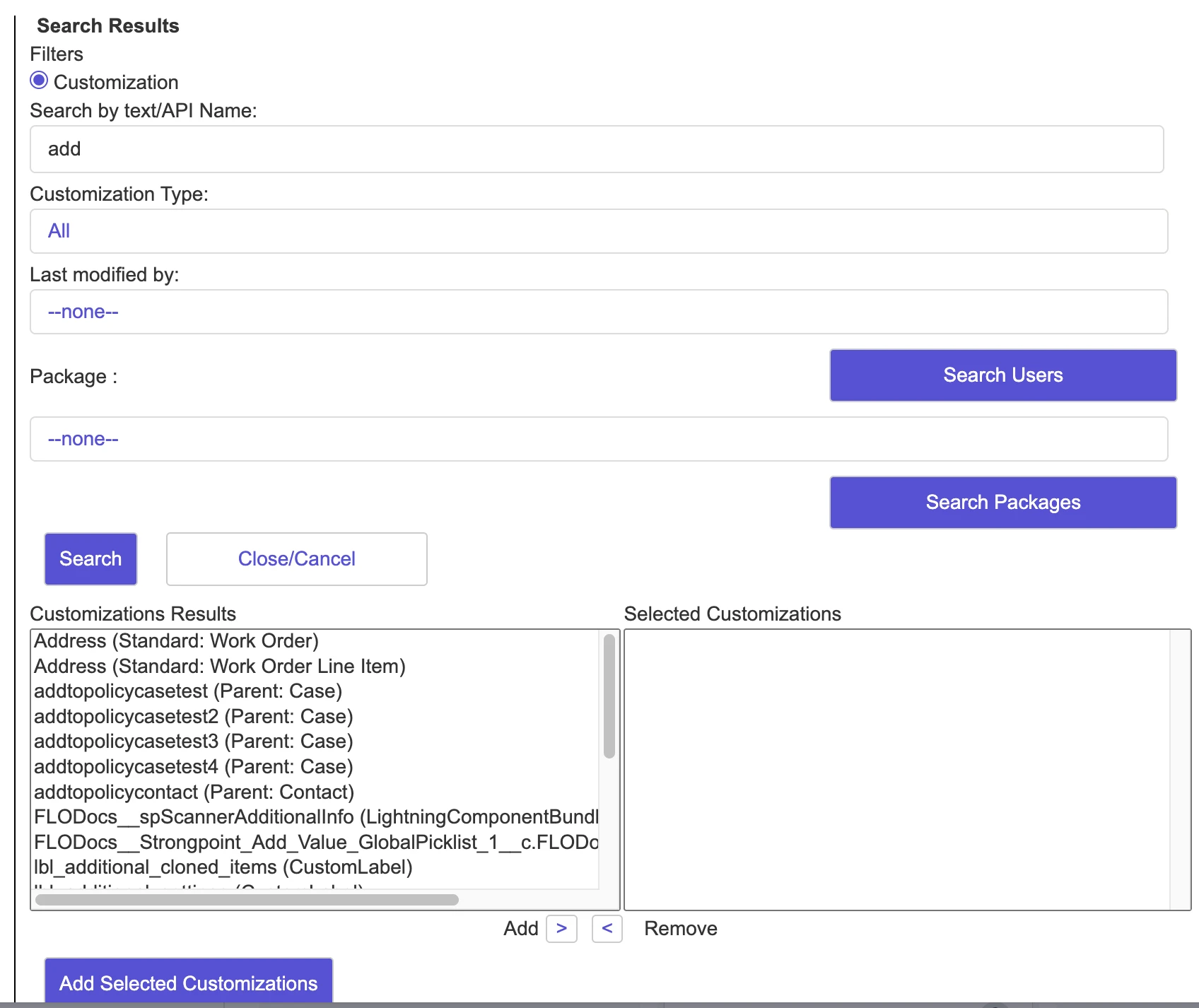Image resolution: width=1199 pixels, height=1008 pixels.
Task: Select lbl_additional_cloned_items (CustomLabel) entry
Action: pos(224,867)
